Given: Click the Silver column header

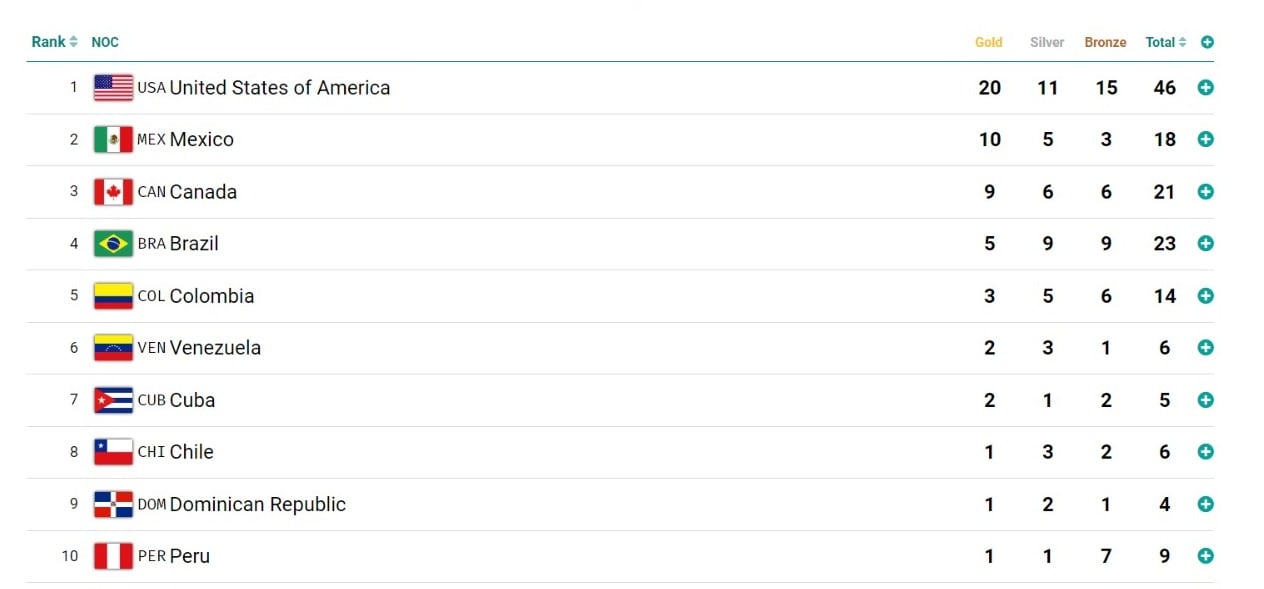Looking at the screenshot, I should click(1046, 42).
